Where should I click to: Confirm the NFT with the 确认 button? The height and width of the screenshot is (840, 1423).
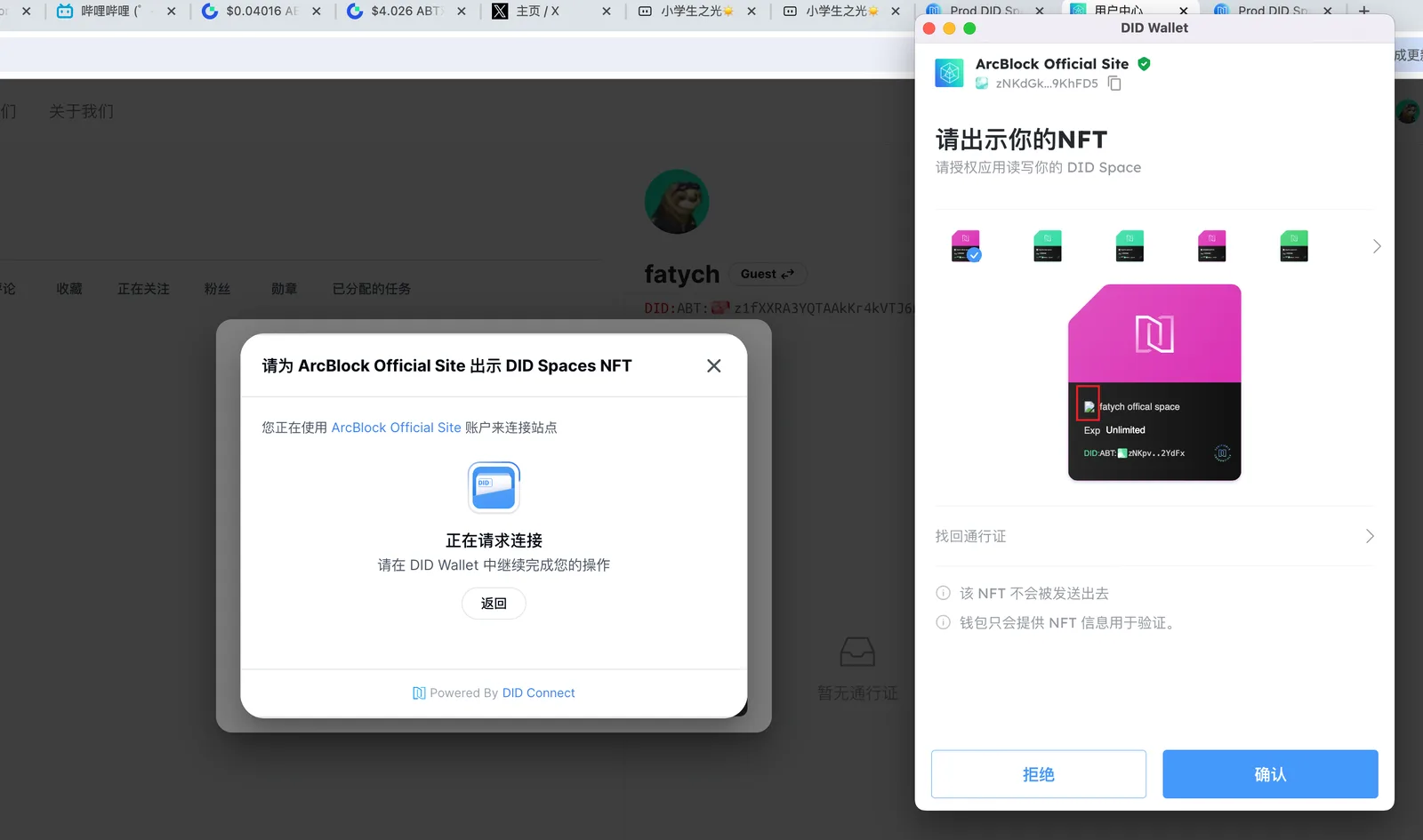click(x=1270, y=774)
